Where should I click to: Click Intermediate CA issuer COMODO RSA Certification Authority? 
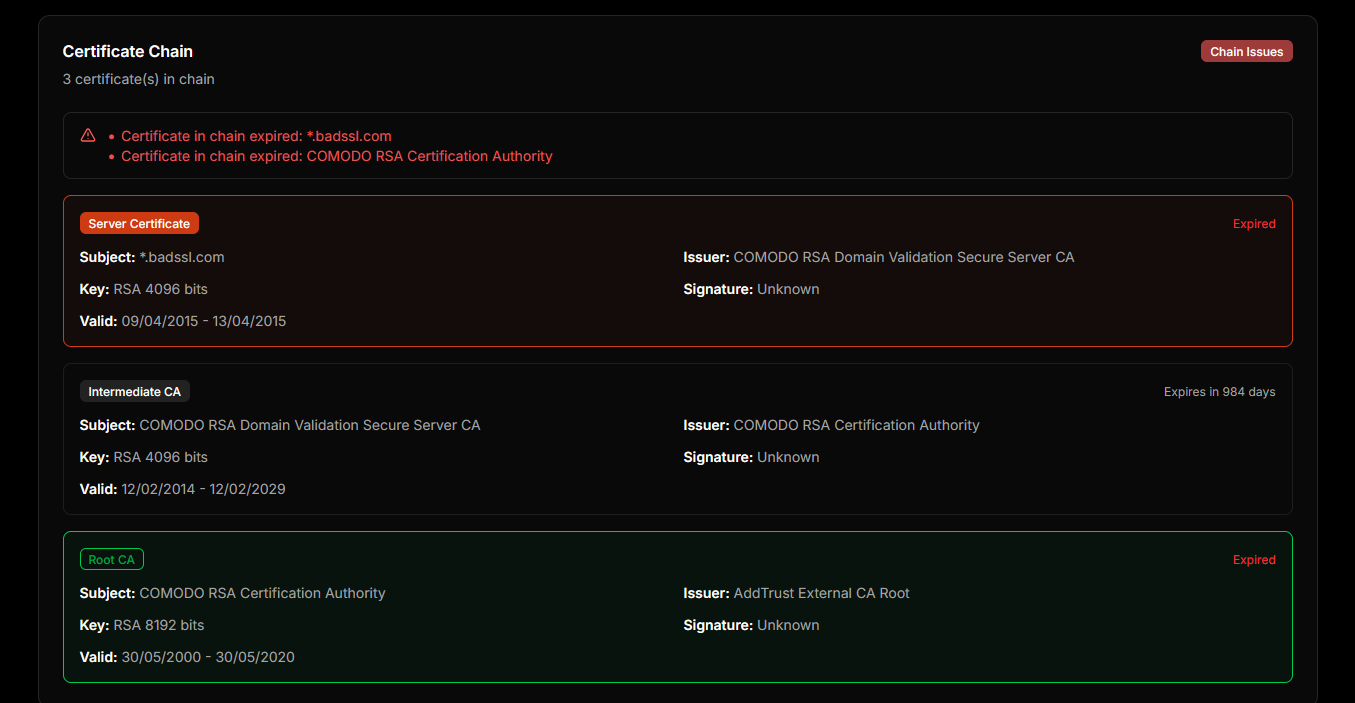[x=857, y=425]
